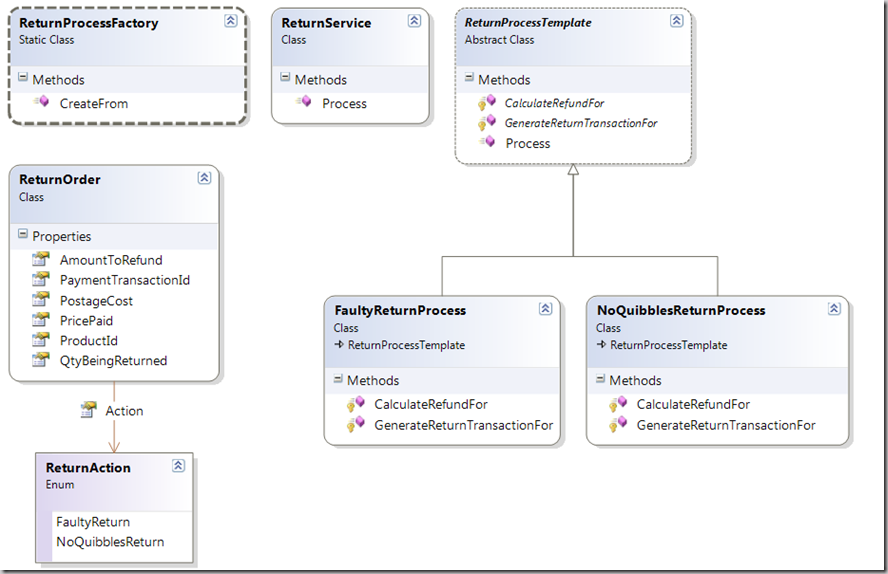Image resolution: width=888 pixels, height=574 pixels.
Task: Collapse the ReturnProcessFactory class box chevron
Action: click(229, 22)
